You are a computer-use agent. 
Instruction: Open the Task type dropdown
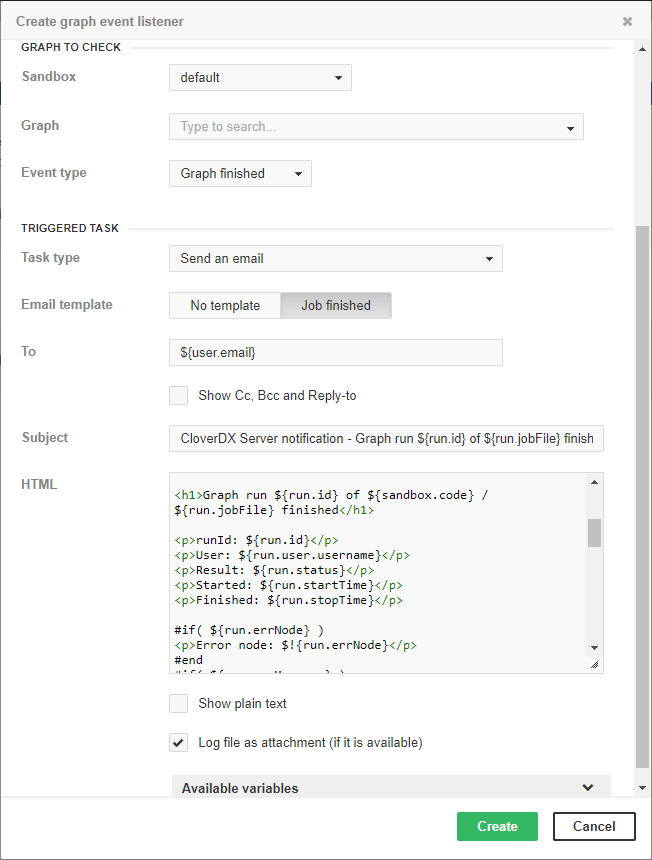(x=335, y=259)
